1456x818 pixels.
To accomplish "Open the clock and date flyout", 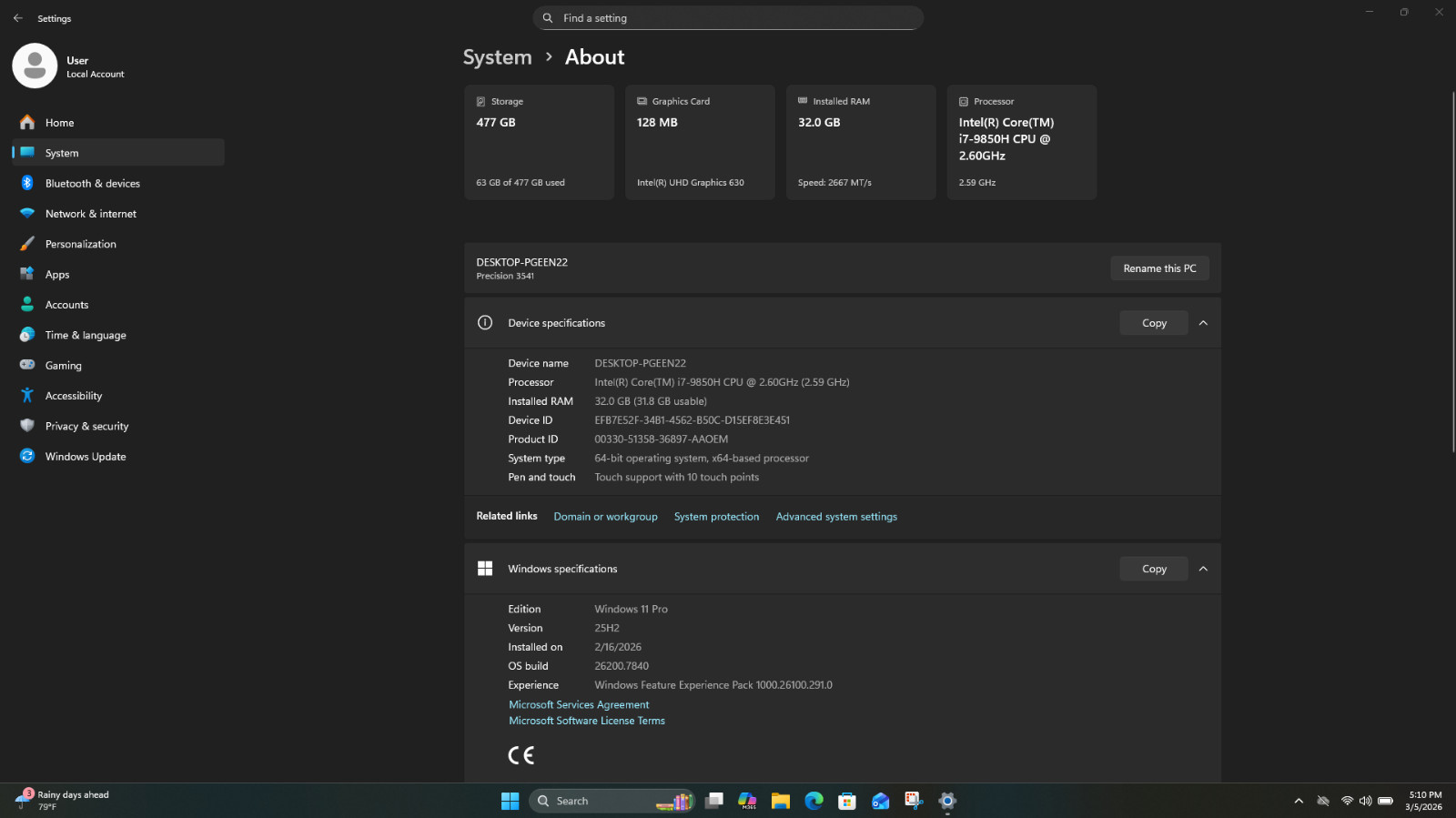I will [x=1424, y=801].
